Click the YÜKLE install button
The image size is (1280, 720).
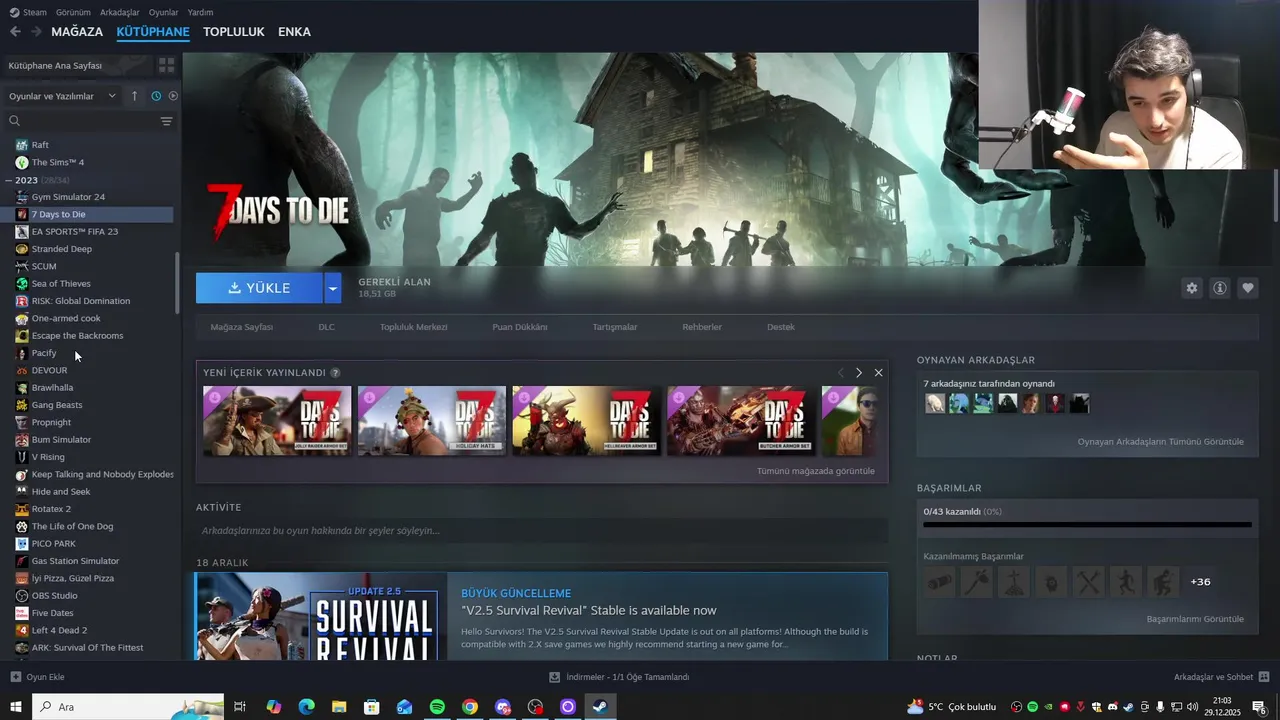259,288
